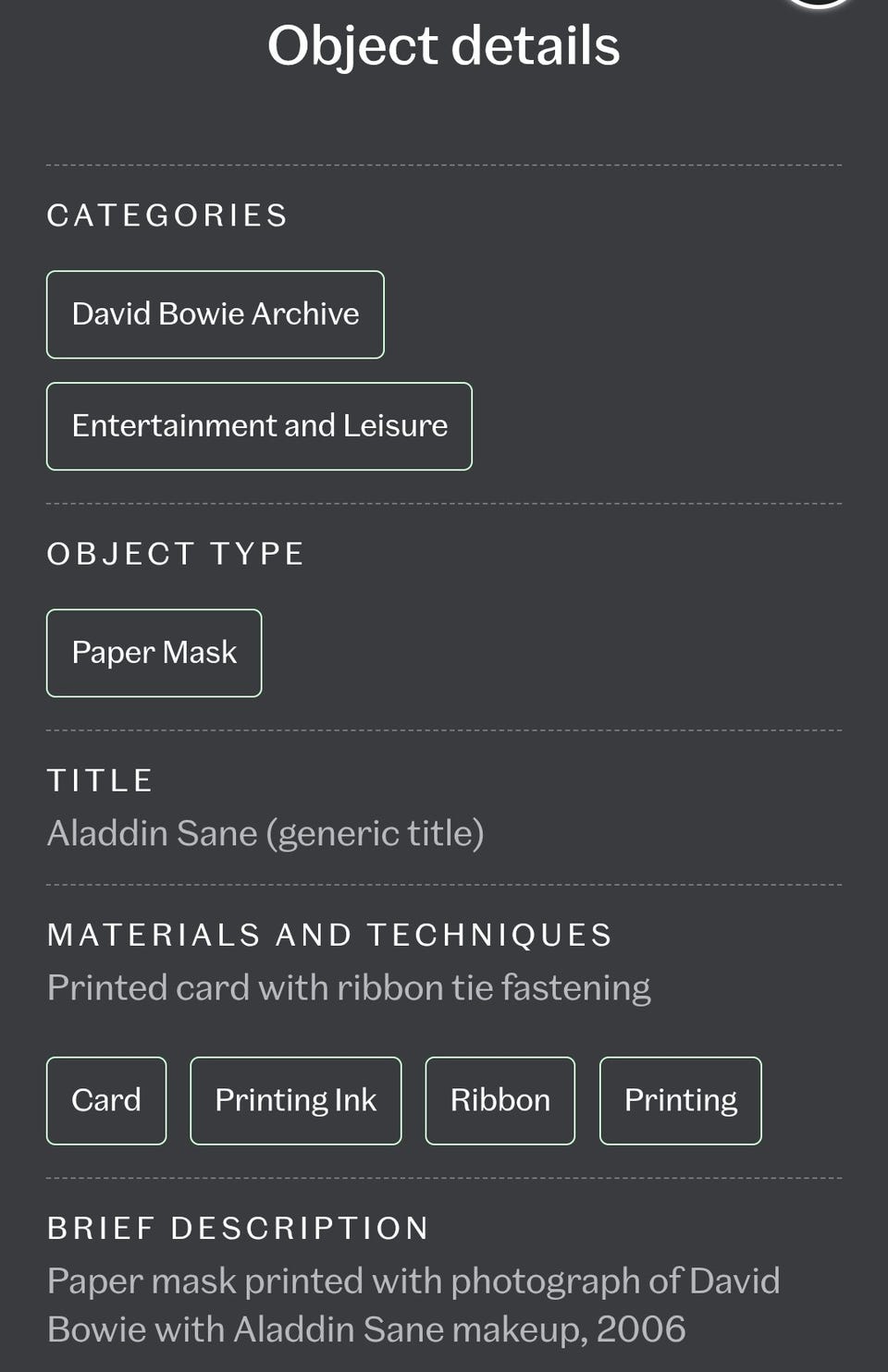Click the Paper Mask object type tag
The height and width of the screenshot is (1372, 888).
coord(154,653)
